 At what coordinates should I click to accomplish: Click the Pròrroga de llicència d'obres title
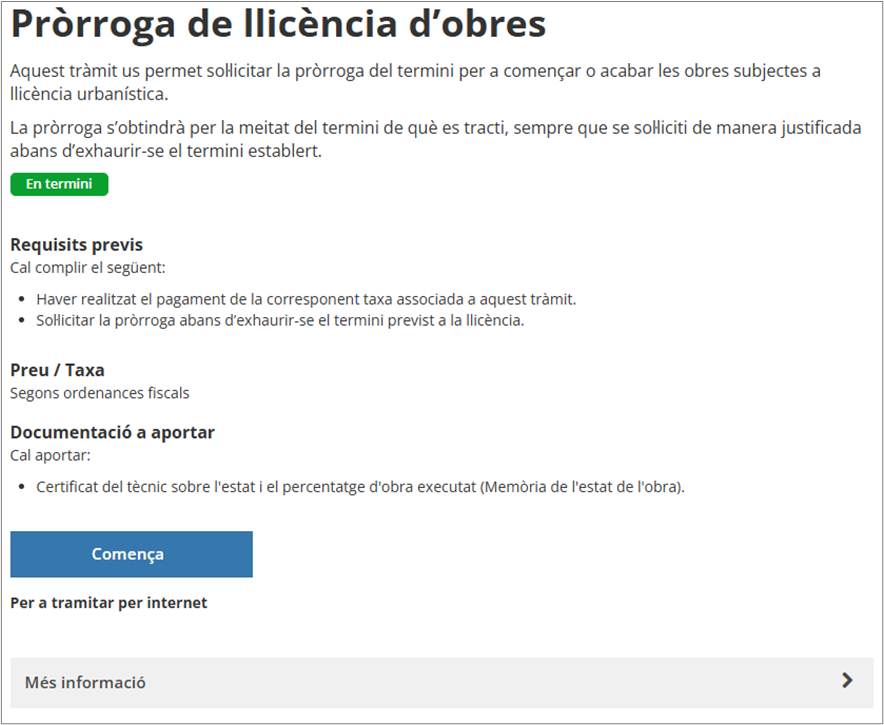(x=278, y=25)
